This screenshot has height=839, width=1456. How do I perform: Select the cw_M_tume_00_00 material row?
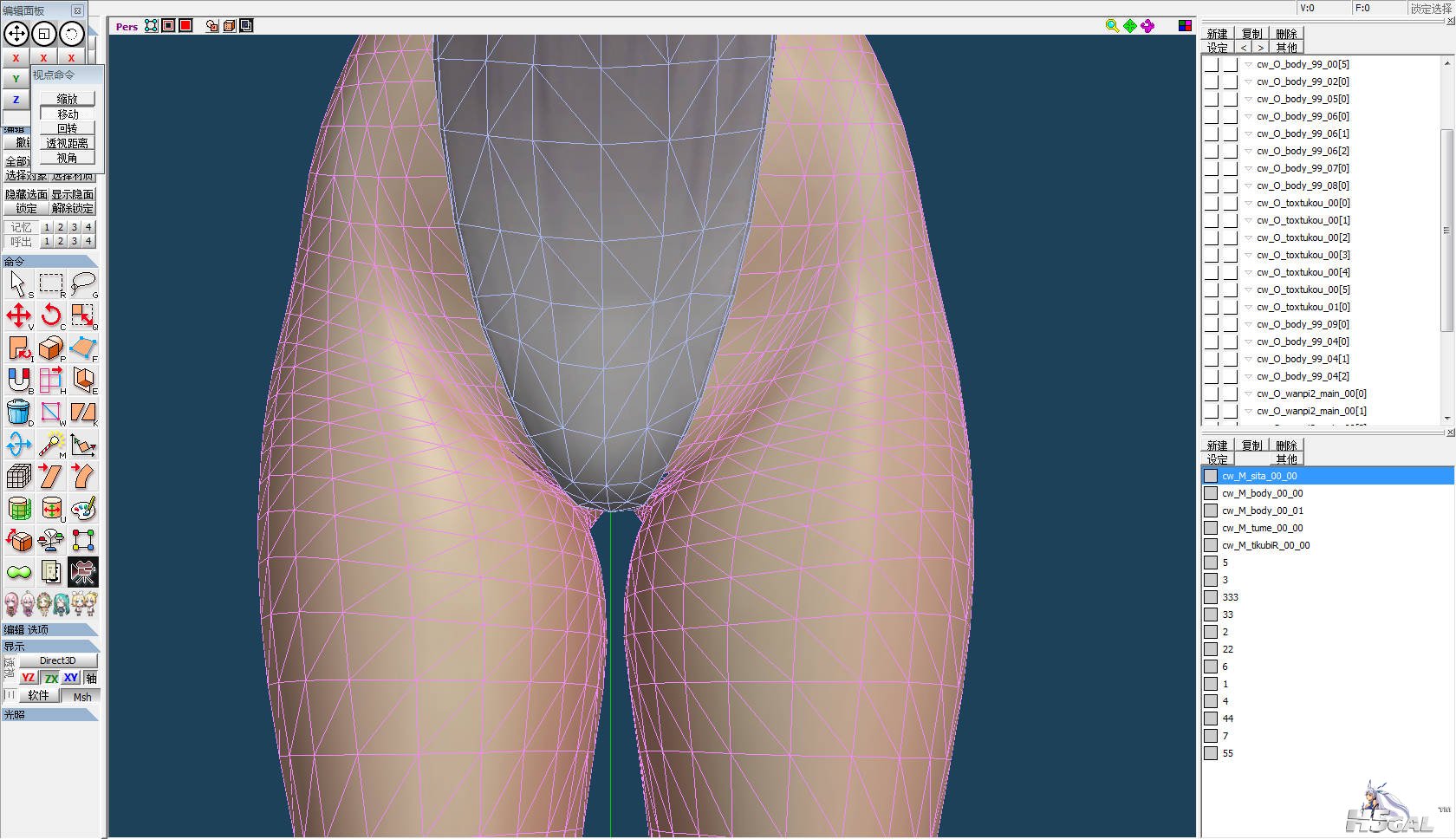pyautogui.click(x=1262, y=528)
